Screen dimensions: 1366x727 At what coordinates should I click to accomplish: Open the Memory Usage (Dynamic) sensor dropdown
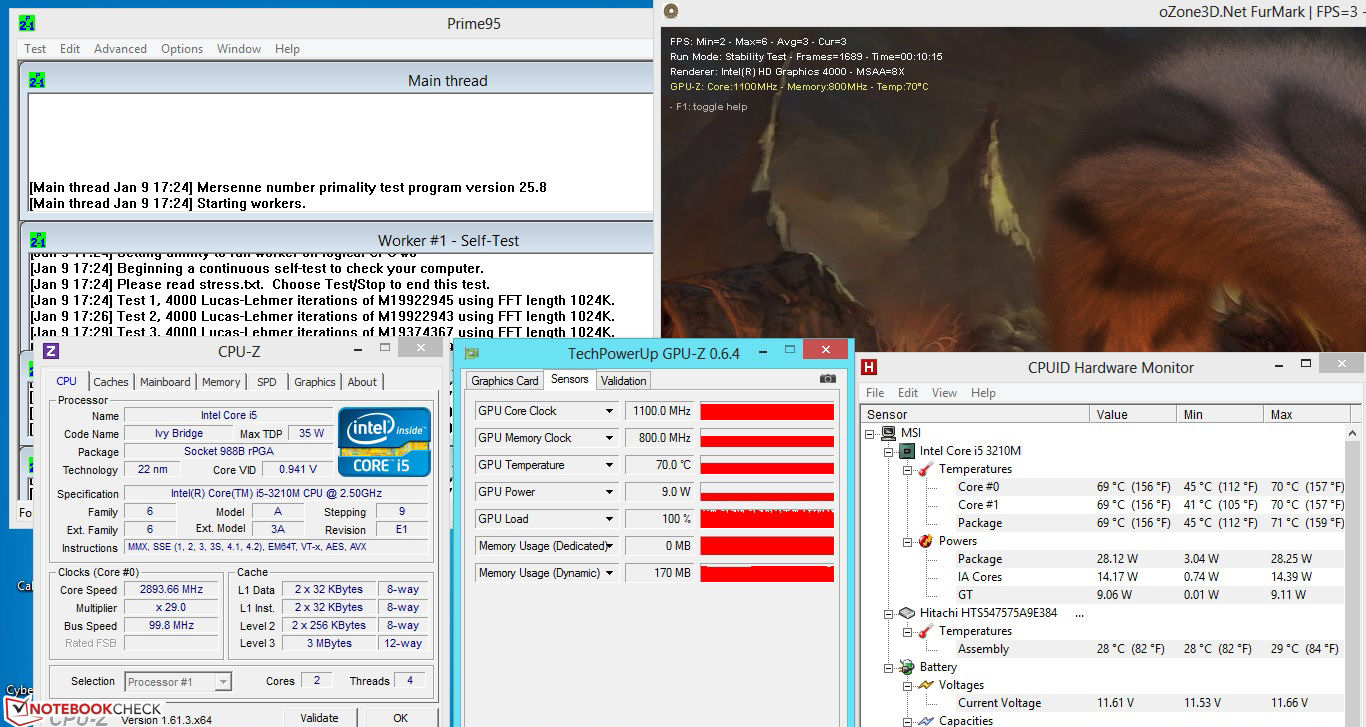[609, 573]
